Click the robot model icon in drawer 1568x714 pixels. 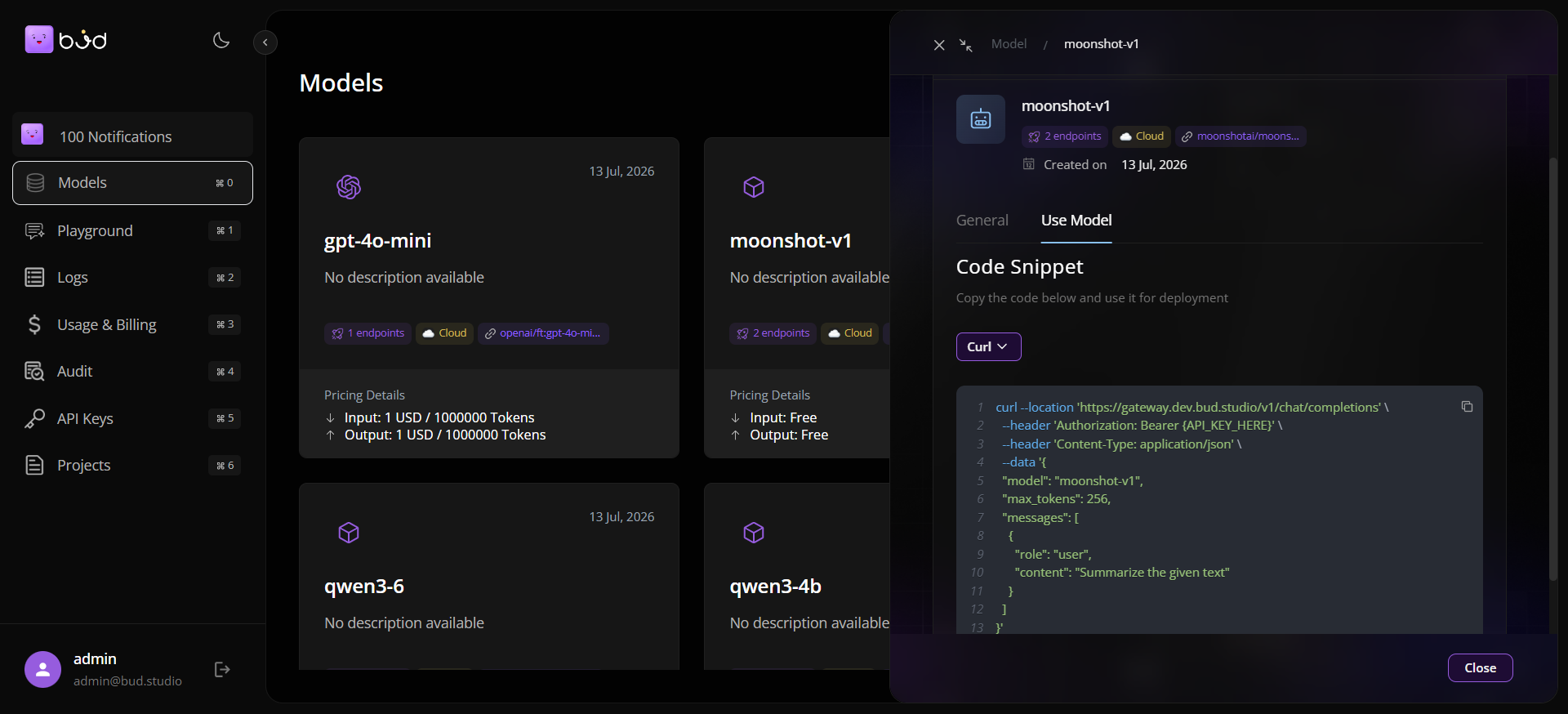pos(981,119)
